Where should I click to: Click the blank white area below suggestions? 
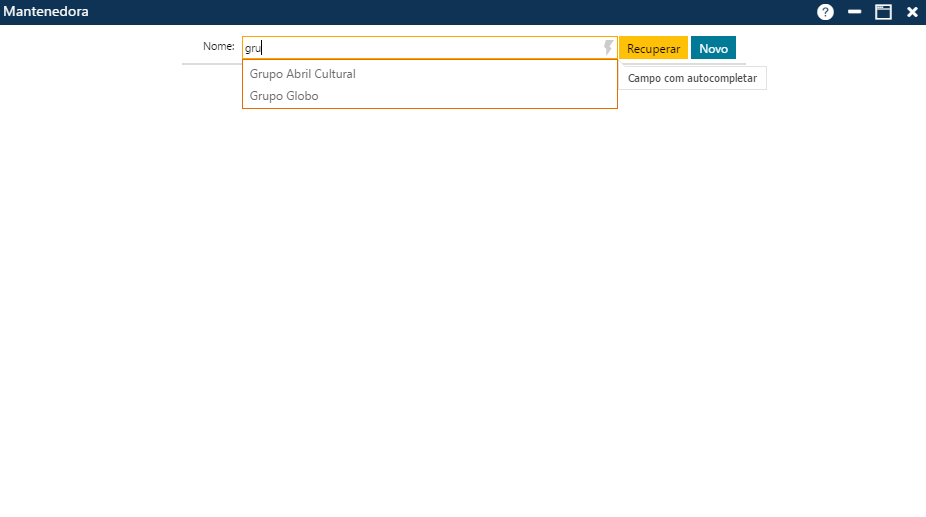pyautogui.click(x=460, y=300)
